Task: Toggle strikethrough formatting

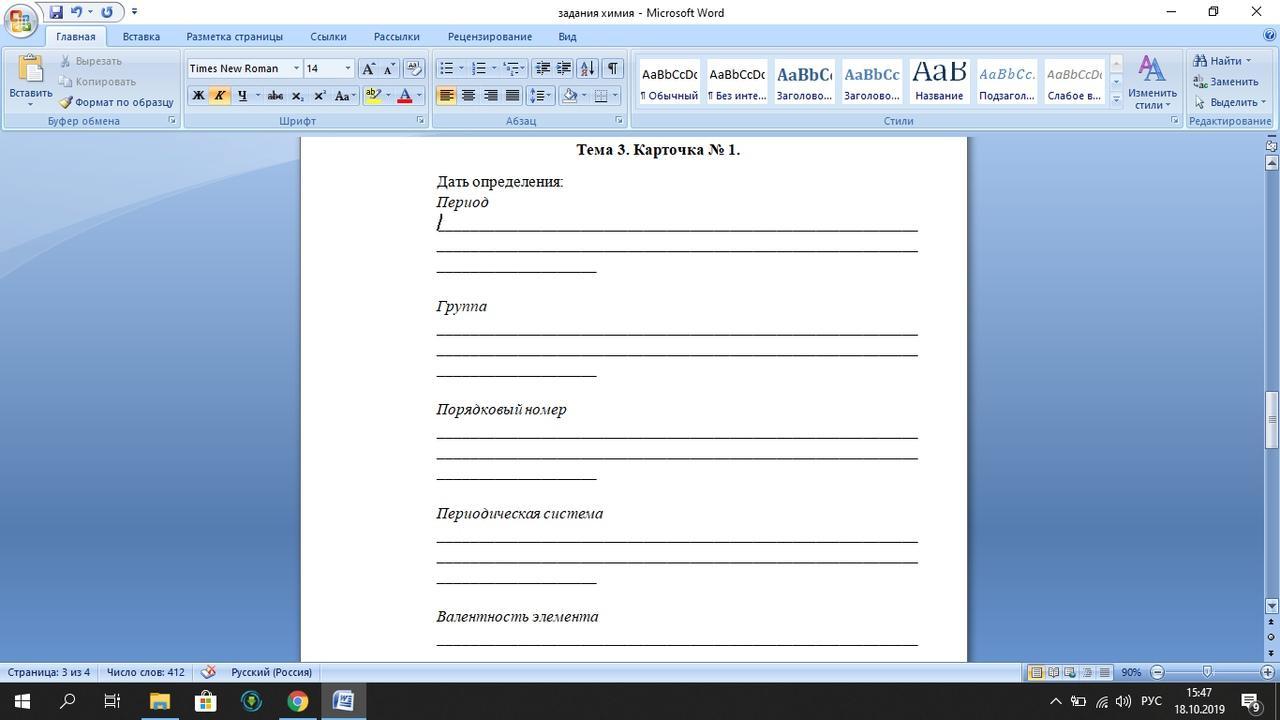Action: point(275,96)
